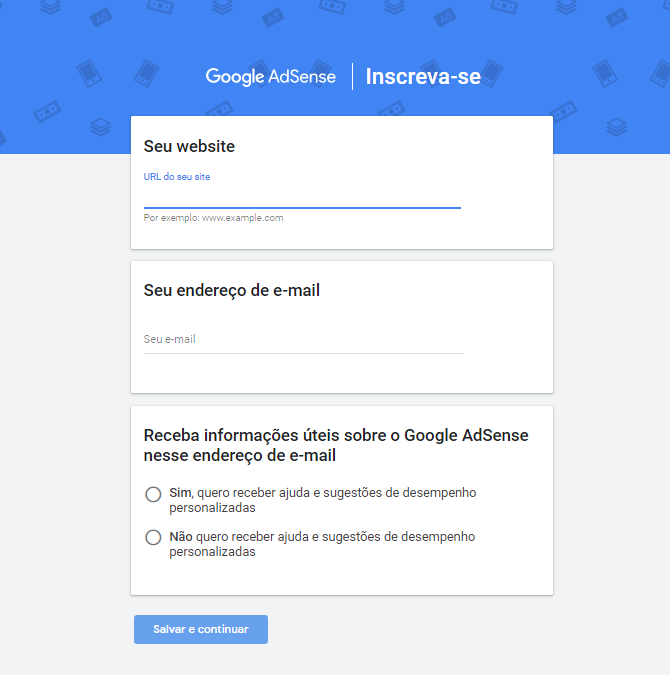The image size is (670, 675).
Task: Click banknote icon above the card's right corner
Action: click(x=562, y=108)
